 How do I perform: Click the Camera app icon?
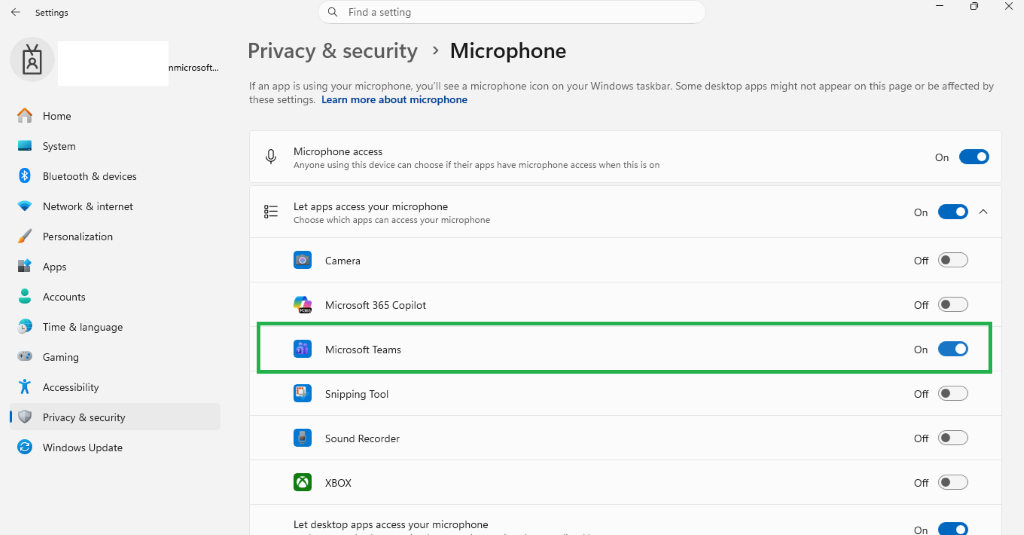click(x=302, y=260)
